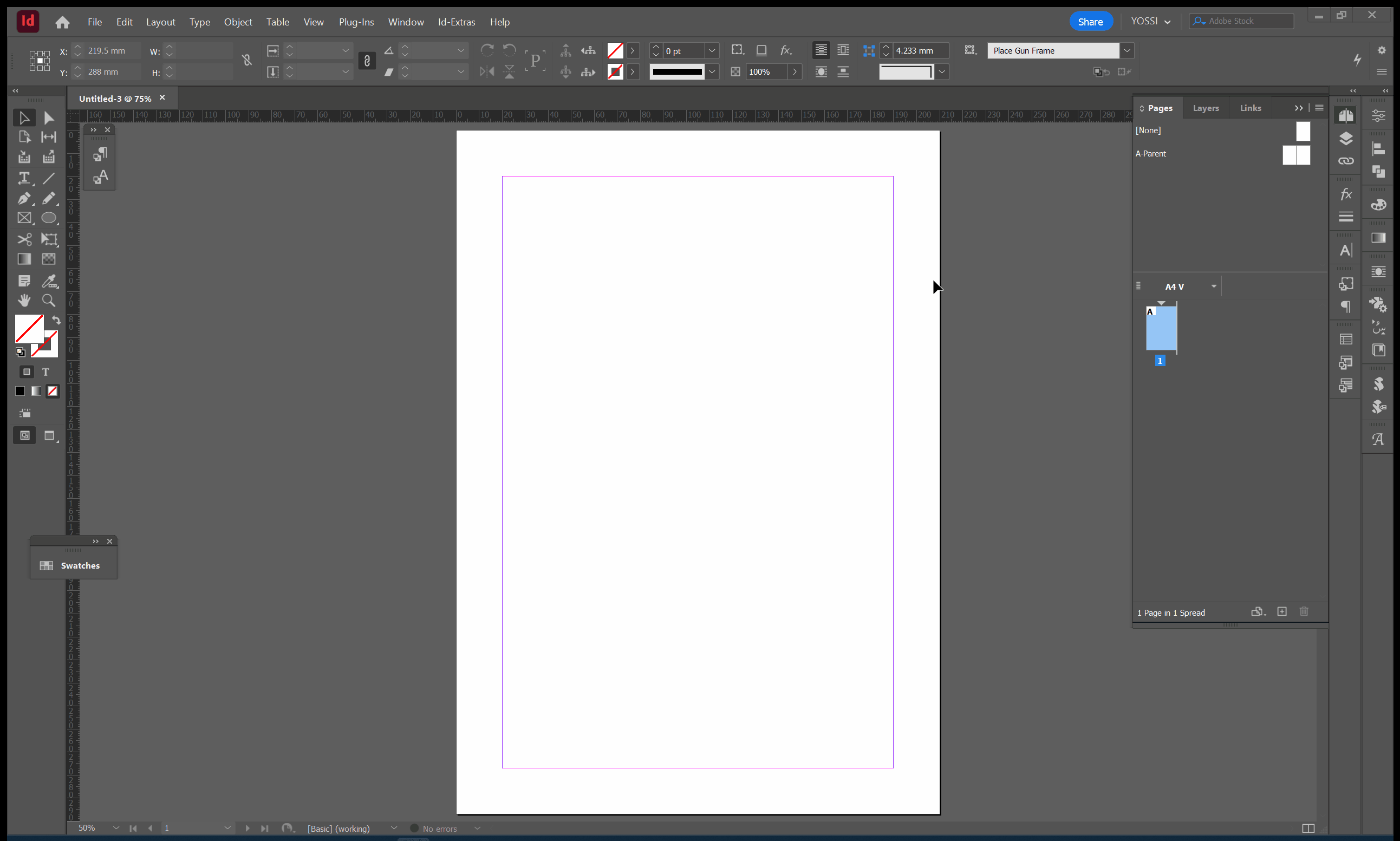Select the Zoom tool
1400x841 pixels.
[49, 301]
